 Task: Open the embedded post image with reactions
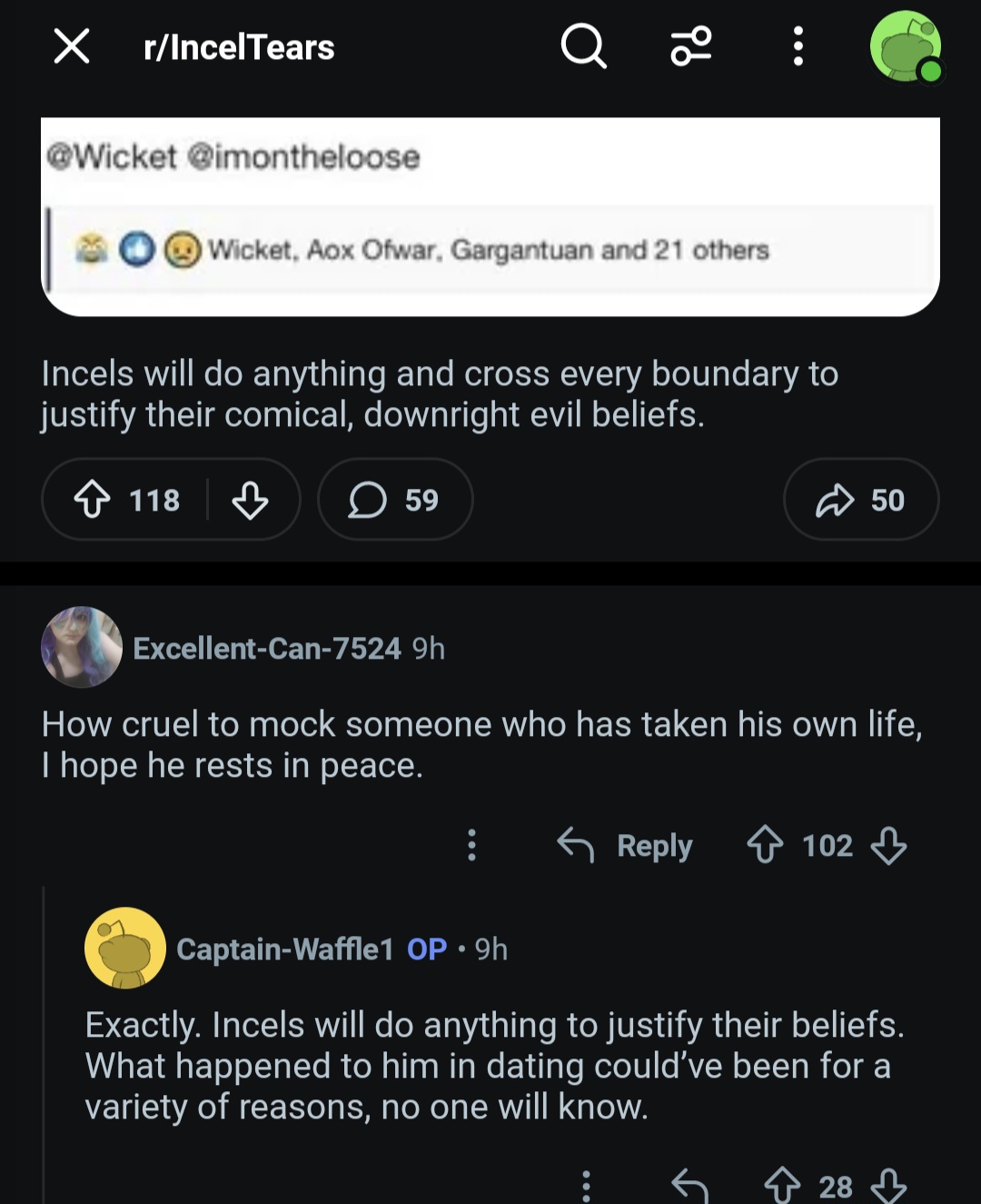click(490, 216)
